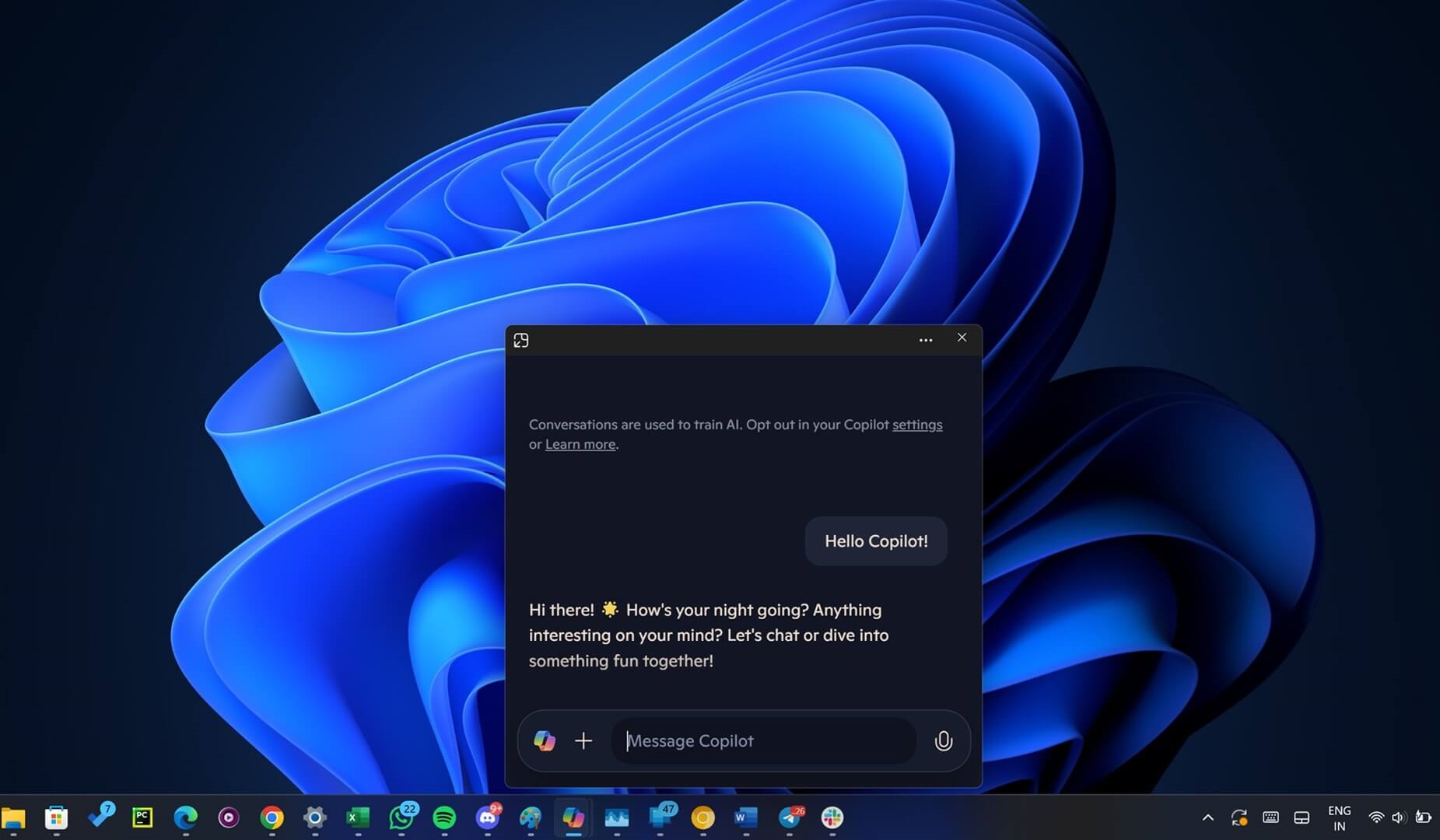Click the Copilot logo in the message bar
Image resolution: width=1440 pixels, height=840 pixels.
[x=545, y=740]
